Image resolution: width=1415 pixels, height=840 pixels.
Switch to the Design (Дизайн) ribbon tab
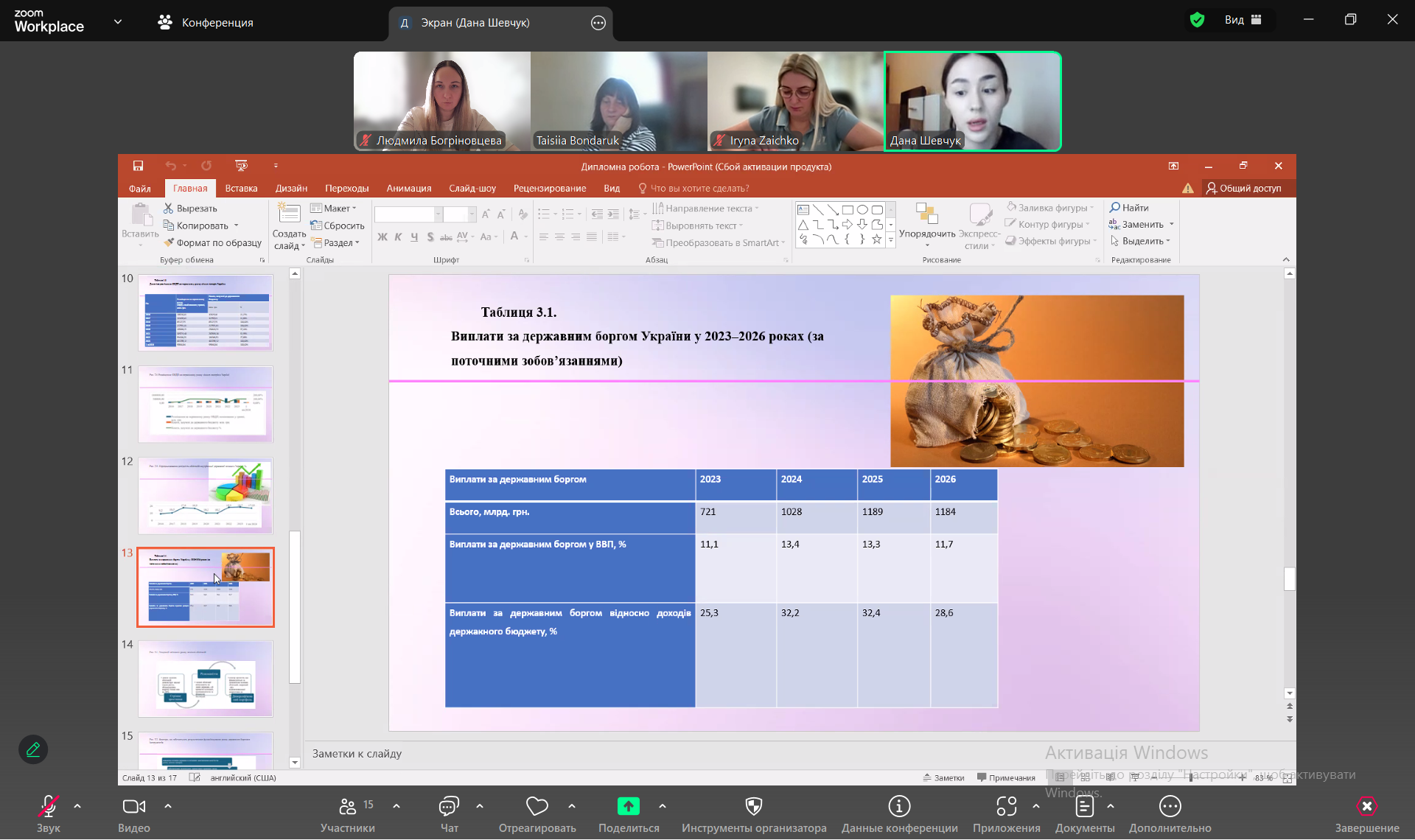(x=291, y=189)
